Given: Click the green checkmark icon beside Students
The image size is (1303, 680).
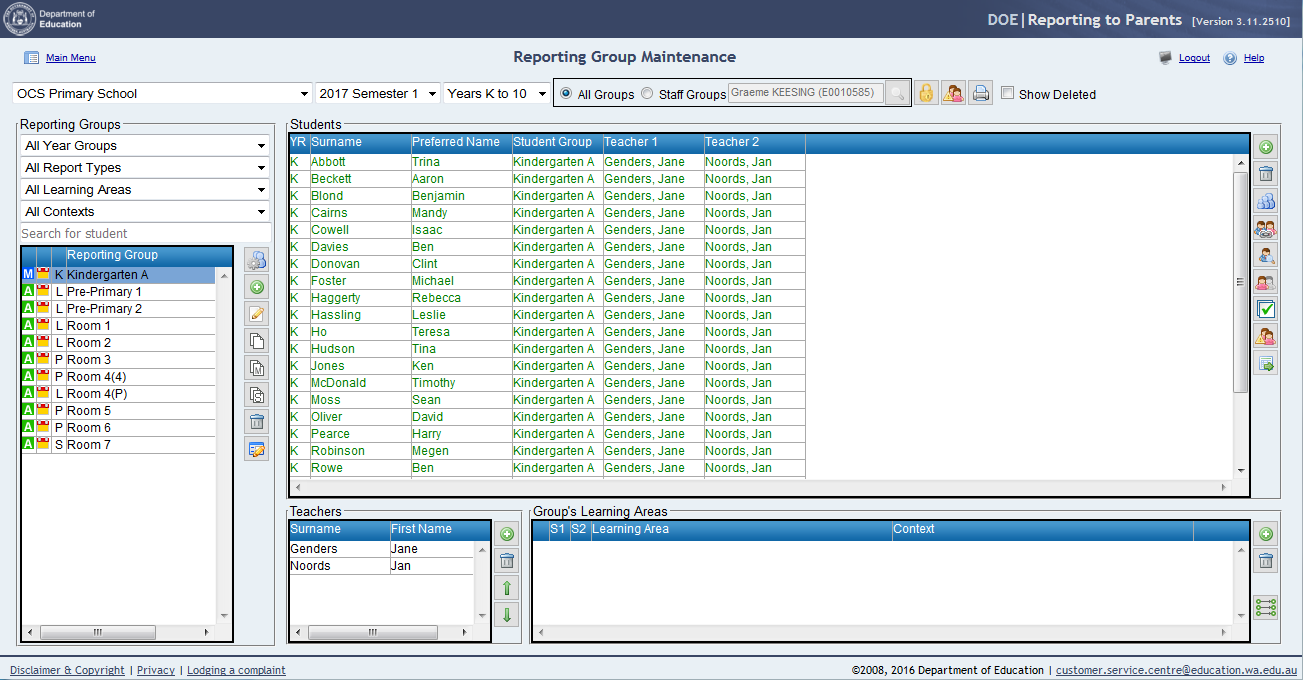Looking at the screenshot, I should (1266, 309).
